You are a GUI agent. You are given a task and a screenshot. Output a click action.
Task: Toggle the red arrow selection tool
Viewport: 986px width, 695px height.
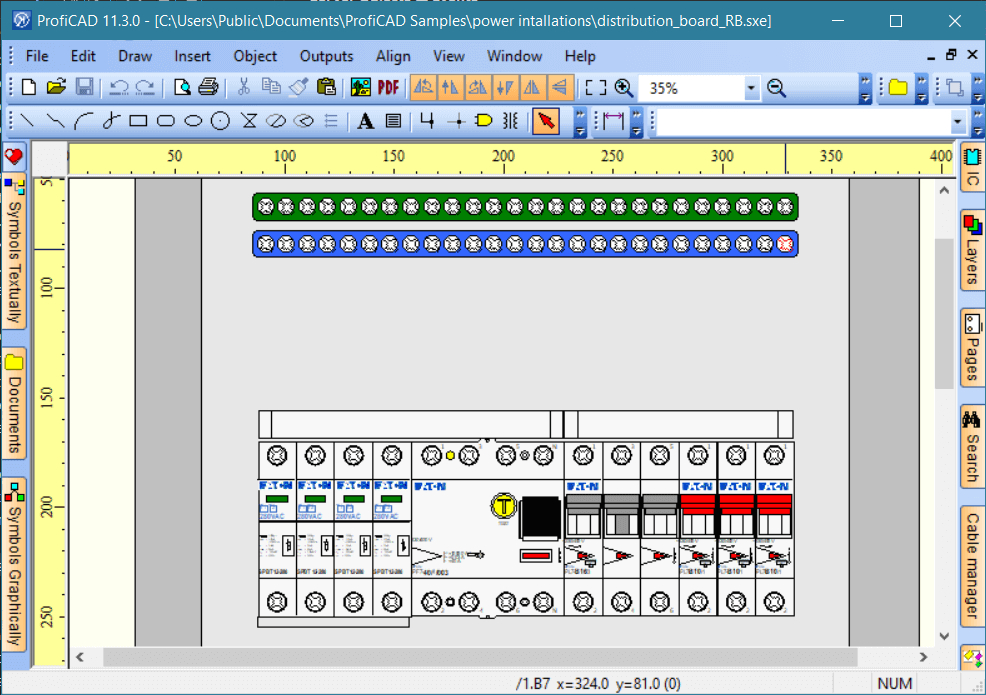[546, 121]
